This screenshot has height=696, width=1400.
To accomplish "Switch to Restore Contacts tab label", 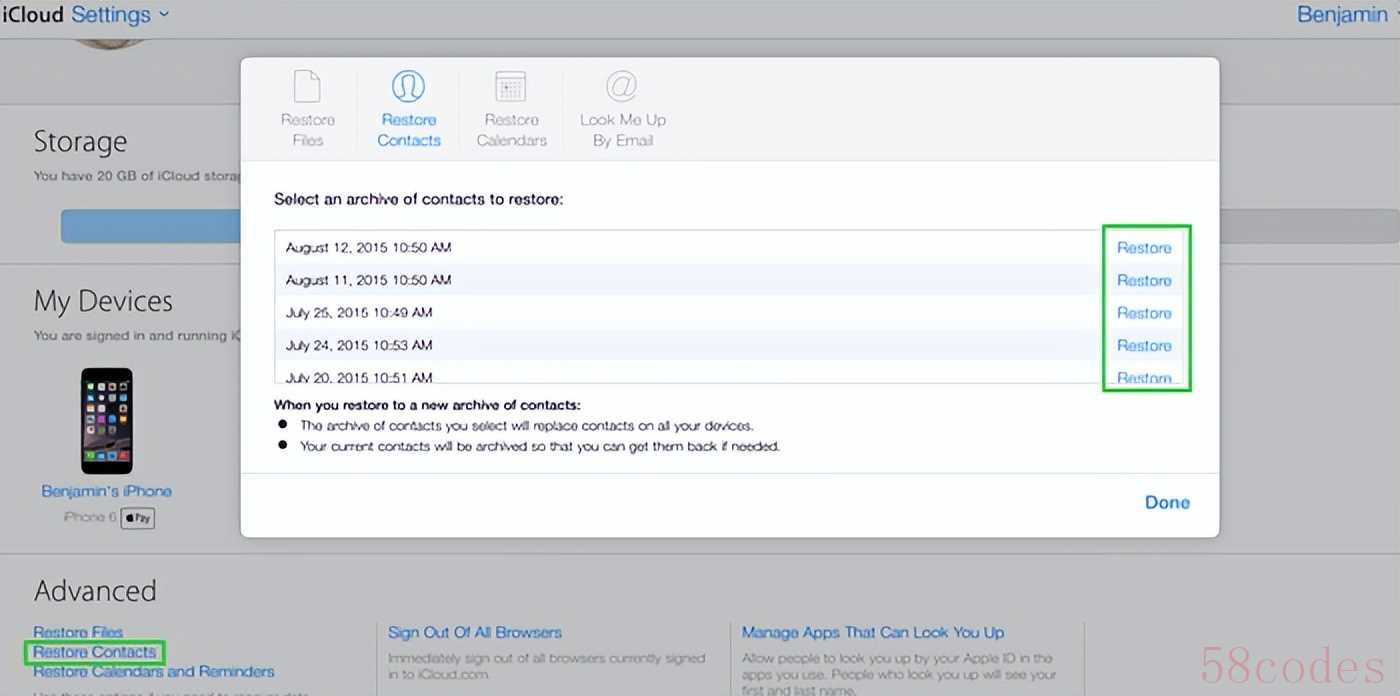I will 409,130.
